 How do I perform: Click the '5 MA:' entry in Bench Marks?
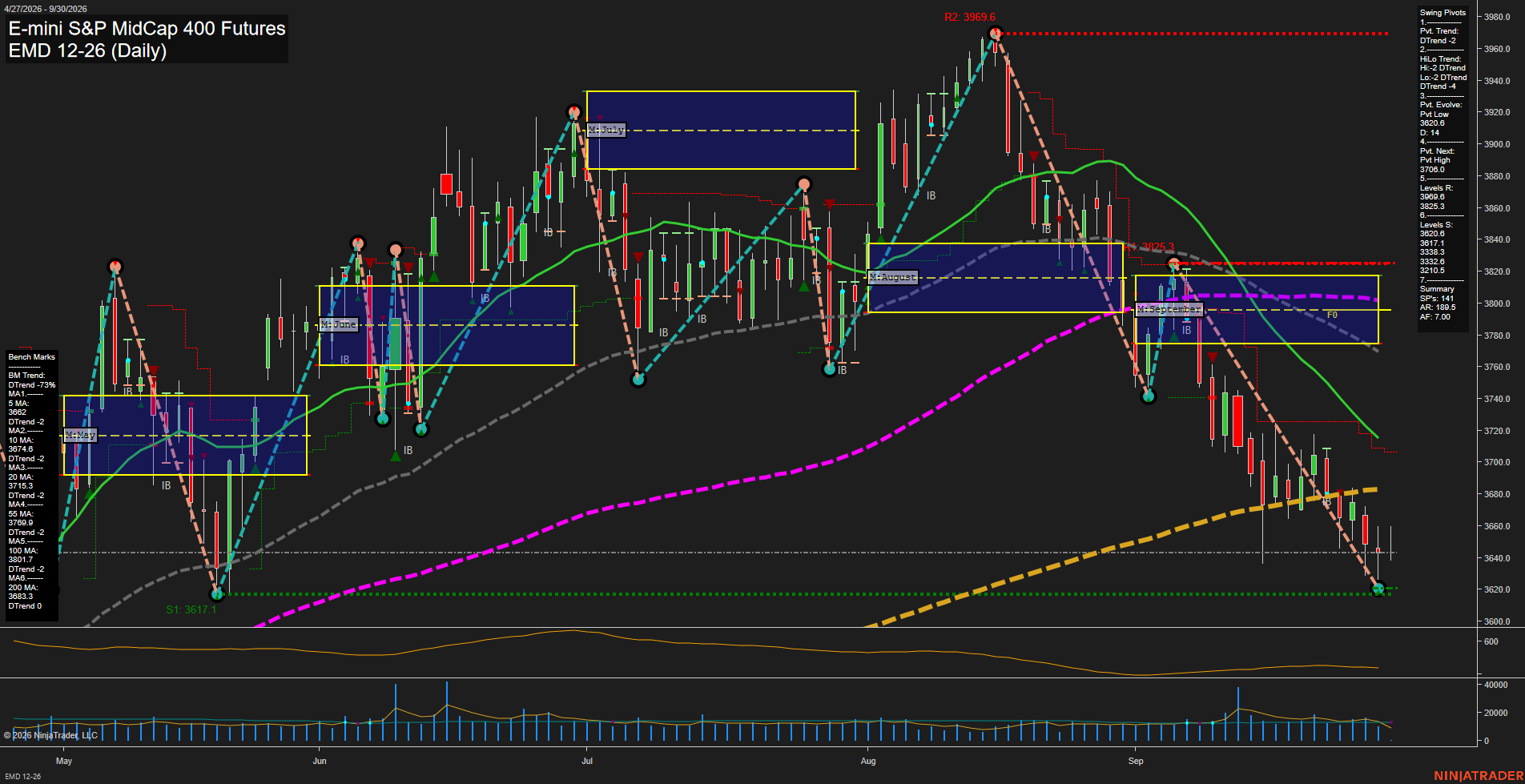[18, 404]
